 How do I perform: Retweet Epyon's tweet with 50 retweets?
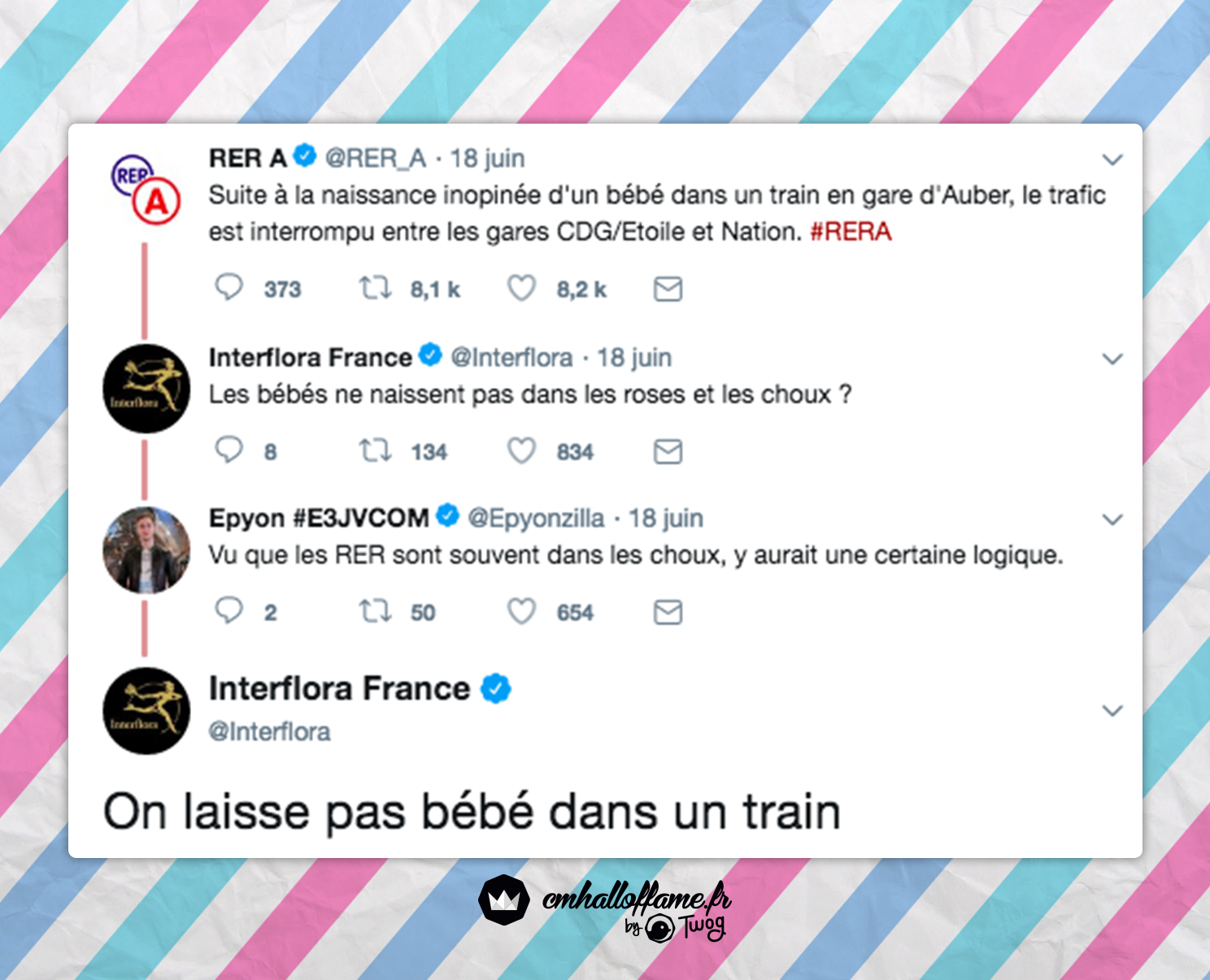click(x=376, y=611)
